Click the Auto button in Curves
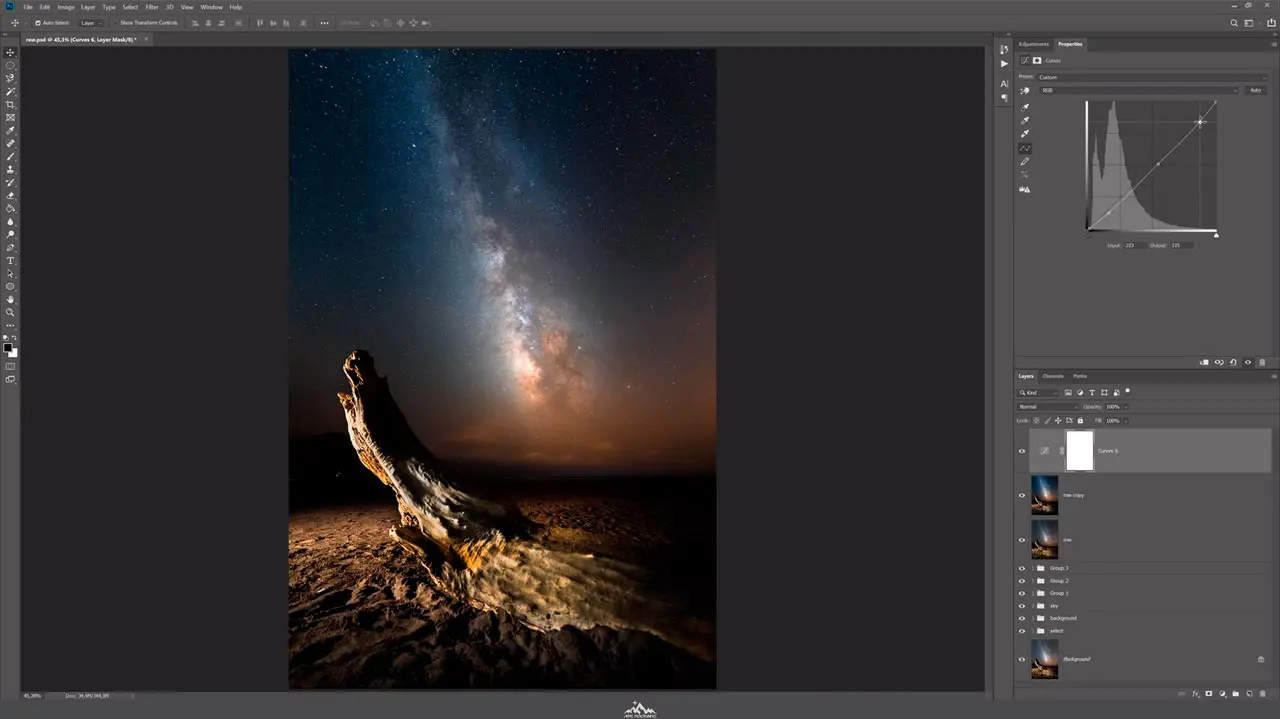Image resolution: width=1280 pixels, height=719 pixels. coord(1255,90)
